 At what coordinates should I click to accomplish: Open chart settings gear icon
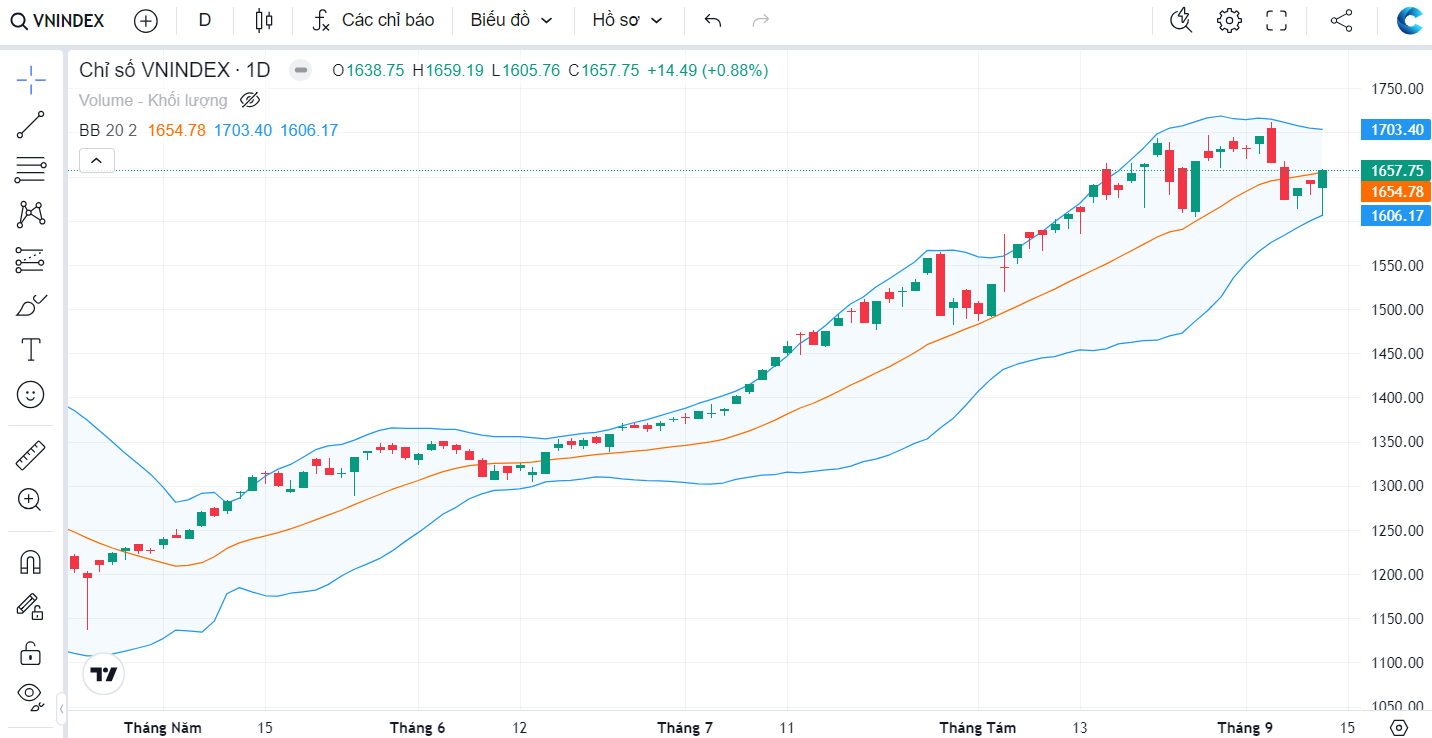pos(1229,20)
